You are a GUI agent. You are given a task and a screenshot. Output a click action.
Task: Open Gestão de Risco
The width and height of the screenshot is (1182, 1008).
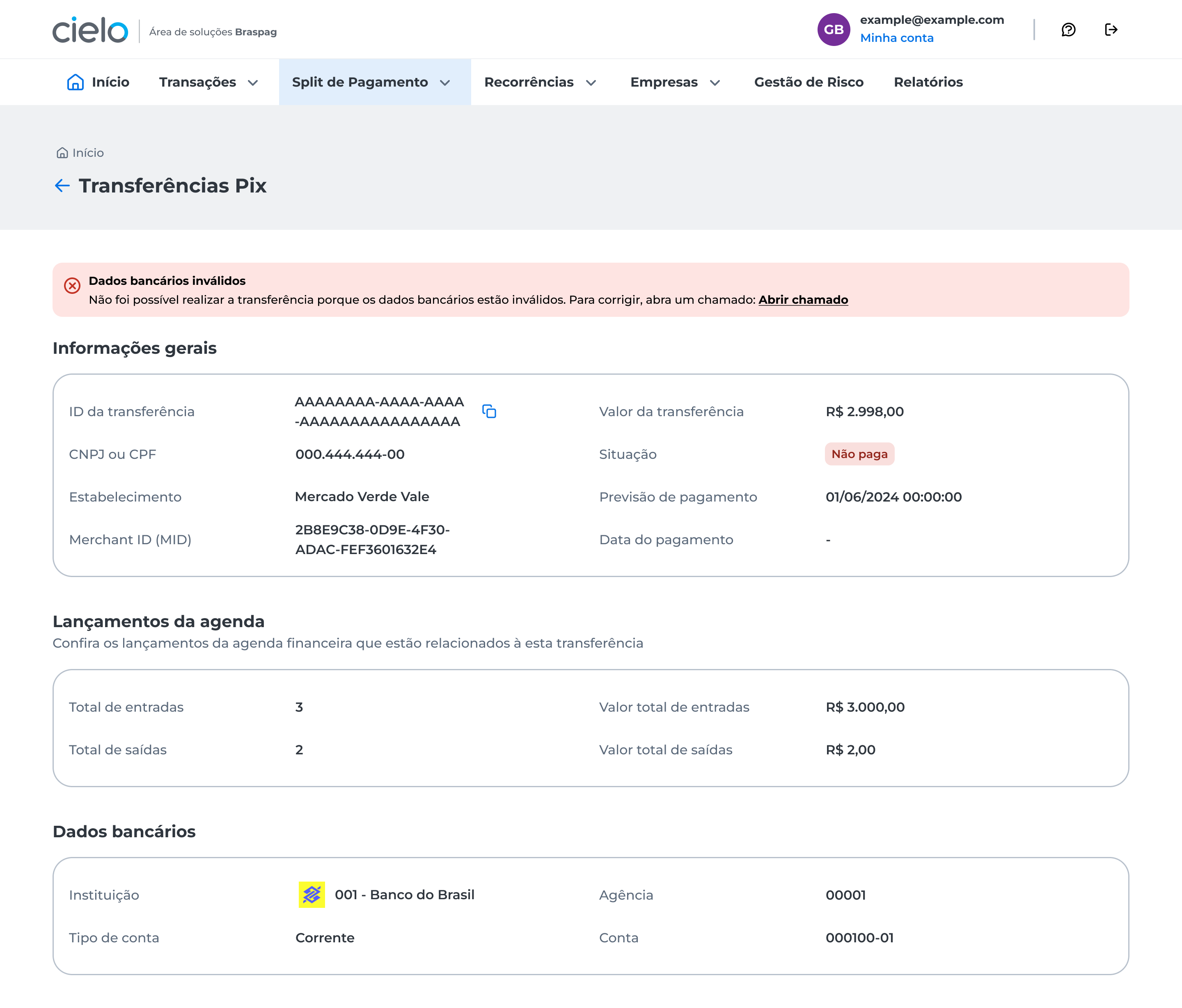(809, 82)
